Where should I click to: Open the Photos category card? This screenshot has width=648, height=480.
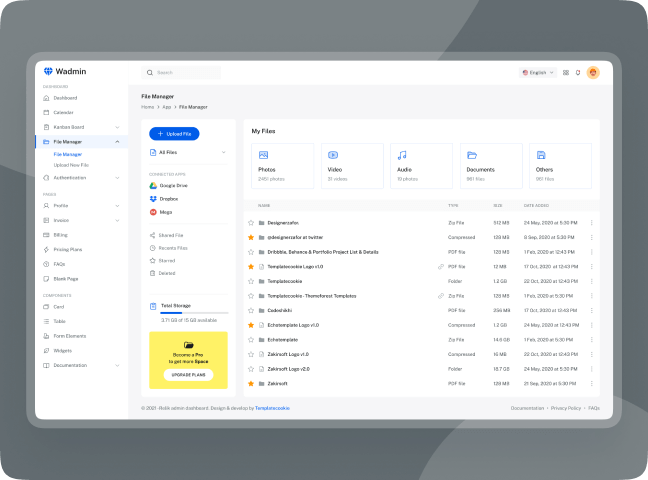coord(282,166)
